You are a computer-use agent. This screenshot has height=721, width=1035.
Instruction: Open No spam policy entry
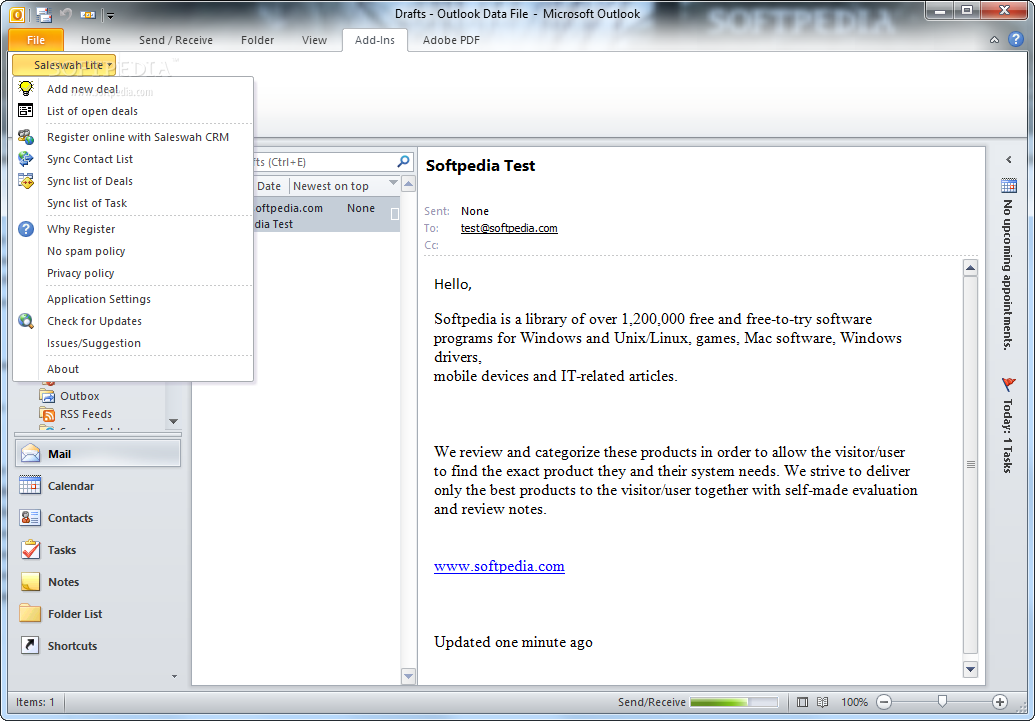click(133, 251)
